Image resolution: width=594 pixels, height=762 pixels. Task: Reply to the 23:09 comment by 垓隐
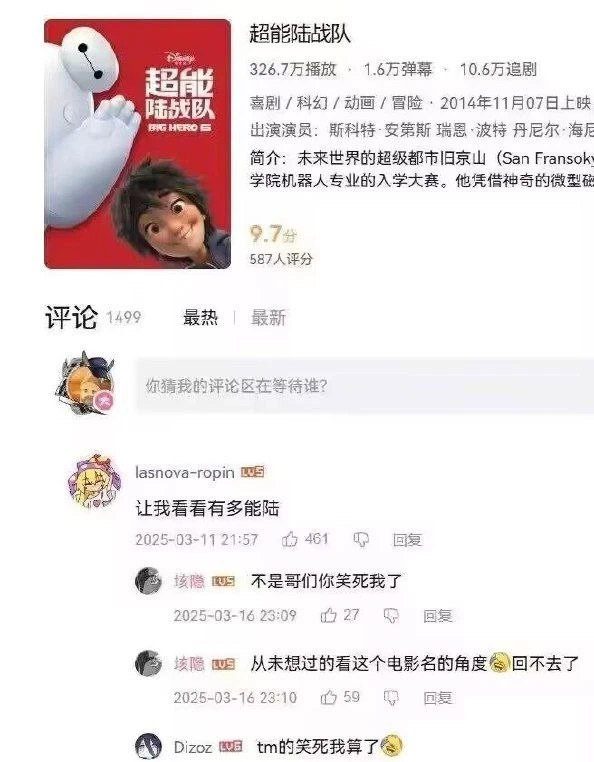(x=438, y=616)
